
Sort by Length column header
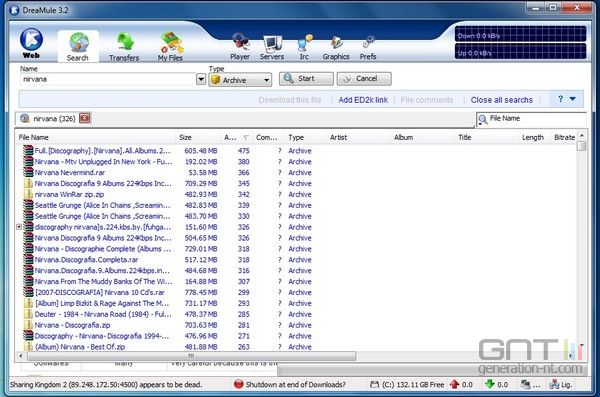click(x=535, y=137)
